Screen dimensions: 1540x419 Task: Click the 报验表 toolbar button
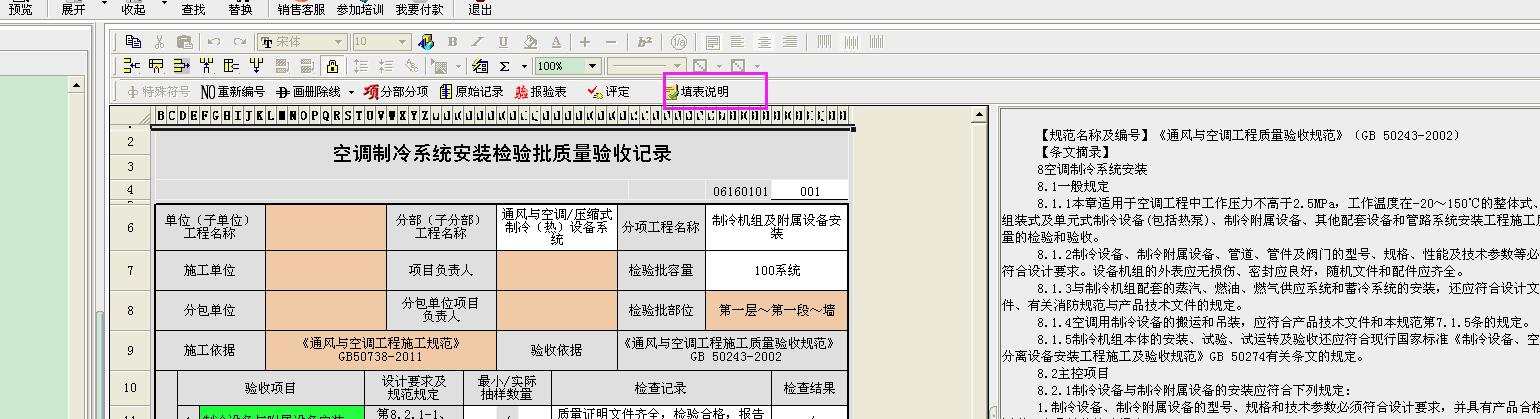pyautogui.click(x=540, y=92)
